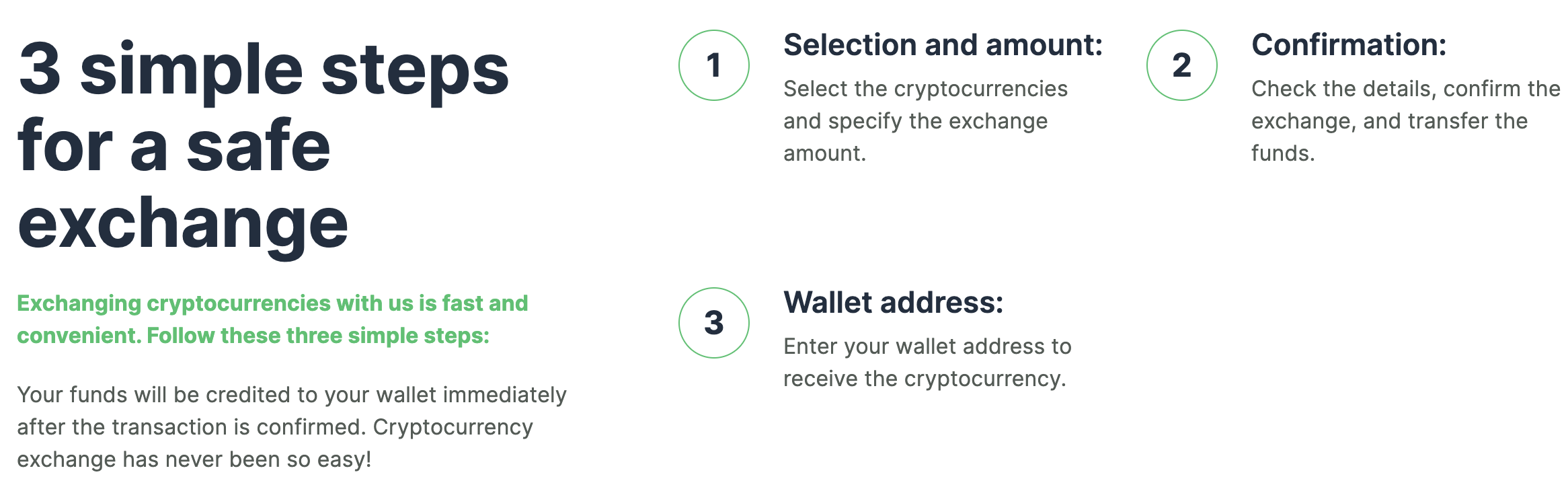Select the "Confirmation:" step title

click(x=1348, y=45)
